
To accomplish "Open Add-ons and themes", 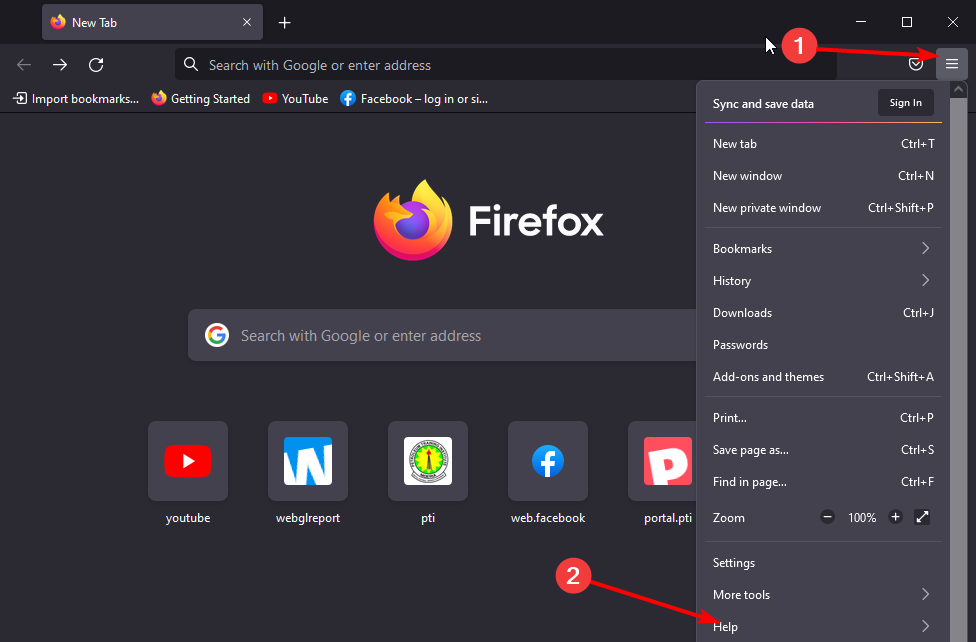I will (x=823, y=377).
